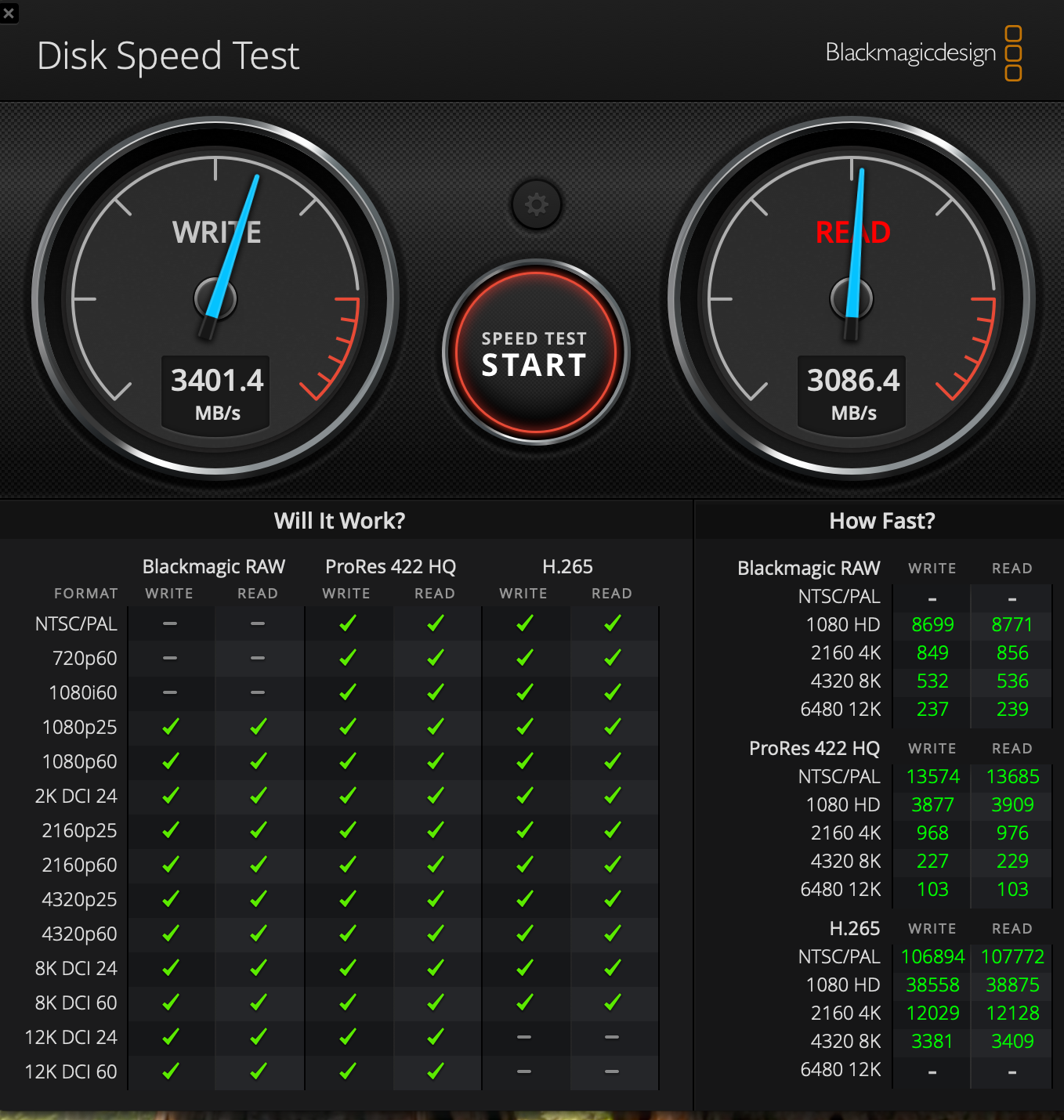Click ProRes 422 HQ read checkmark for 12K DCI 60
The width and height of the screenshot is (1064, 1120).
[436, 1071]
